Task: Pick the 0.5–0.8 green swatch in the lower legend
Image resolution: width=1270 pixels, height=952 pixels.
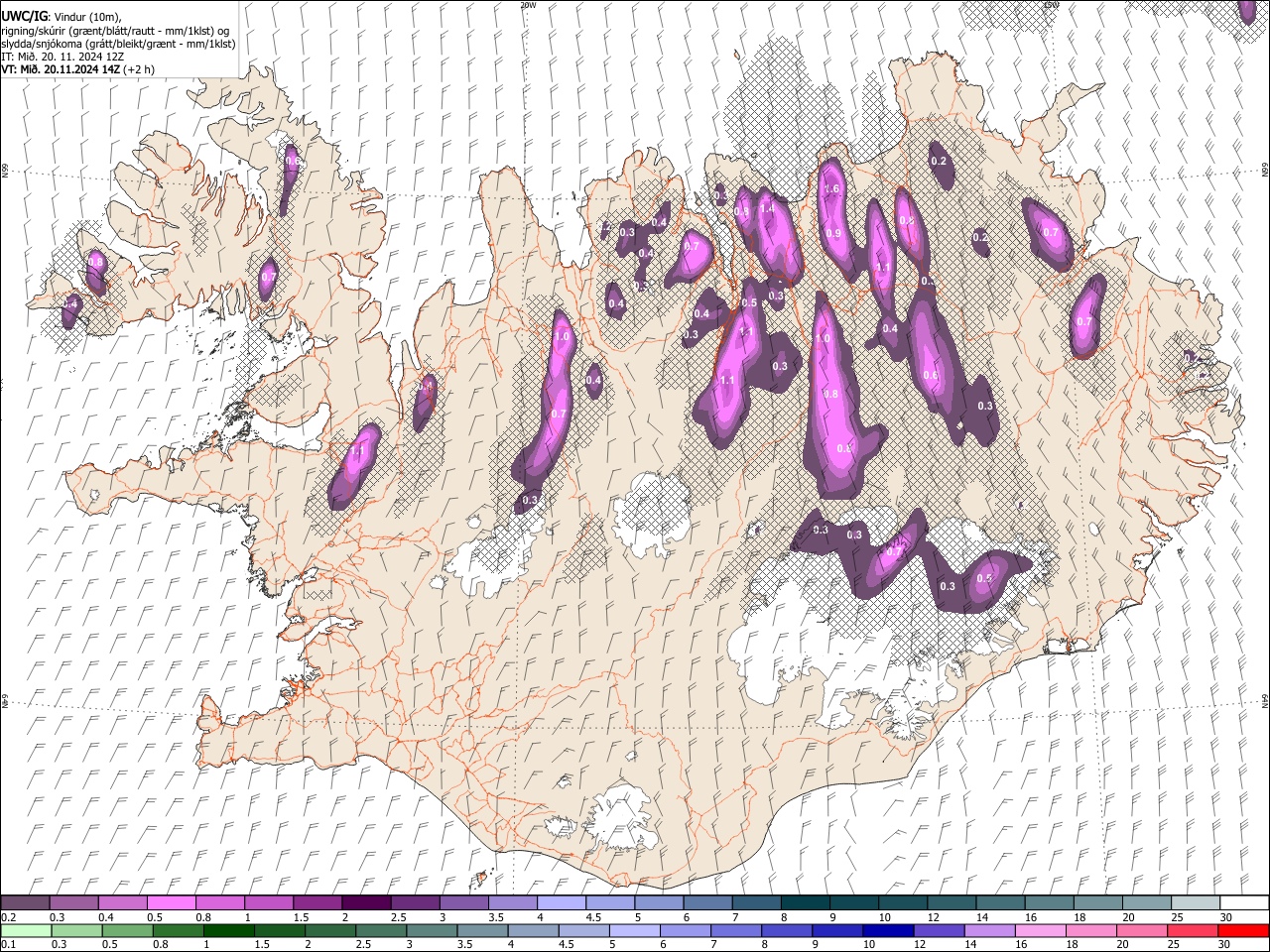Action: tap(127, 930)
